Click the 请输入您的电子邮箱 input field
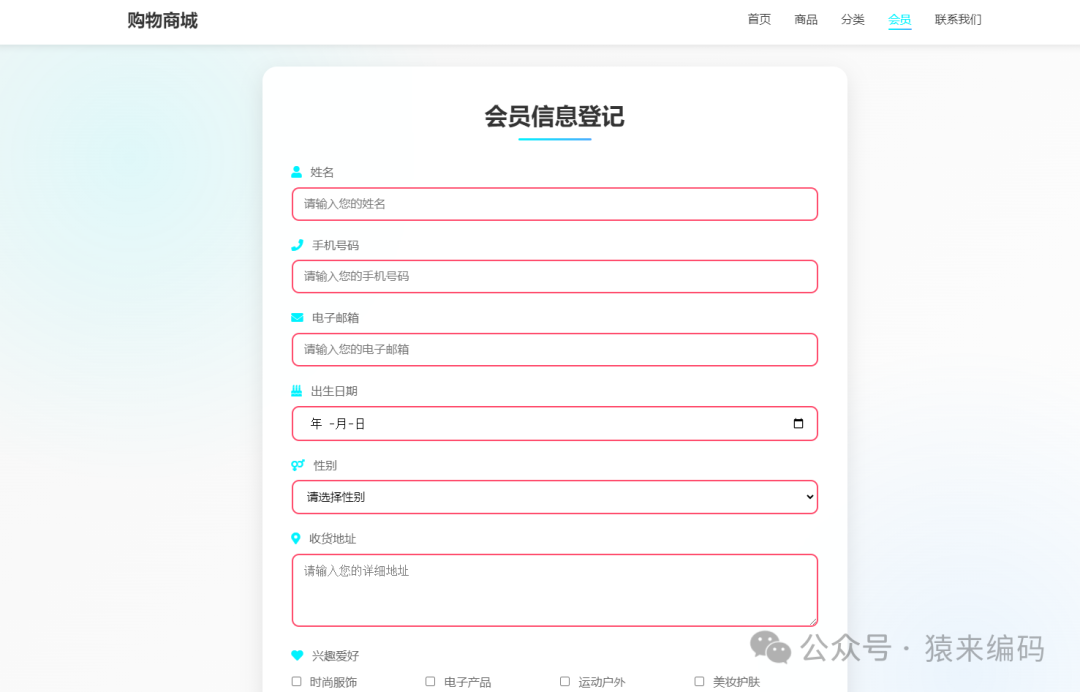 554,349
